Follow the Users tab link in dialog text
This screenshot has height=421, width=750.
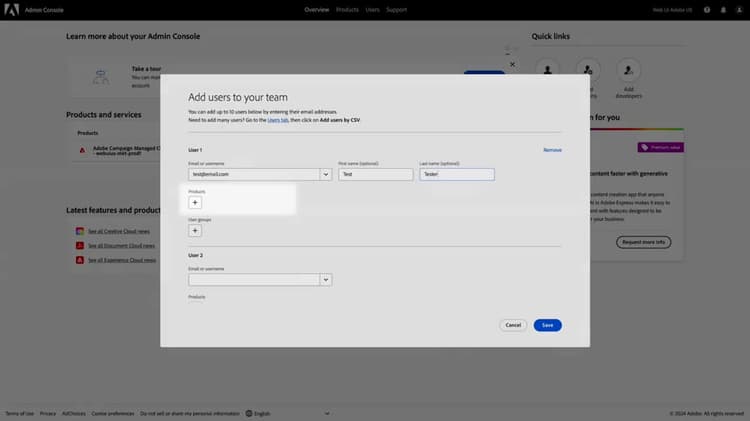(278, 120)
